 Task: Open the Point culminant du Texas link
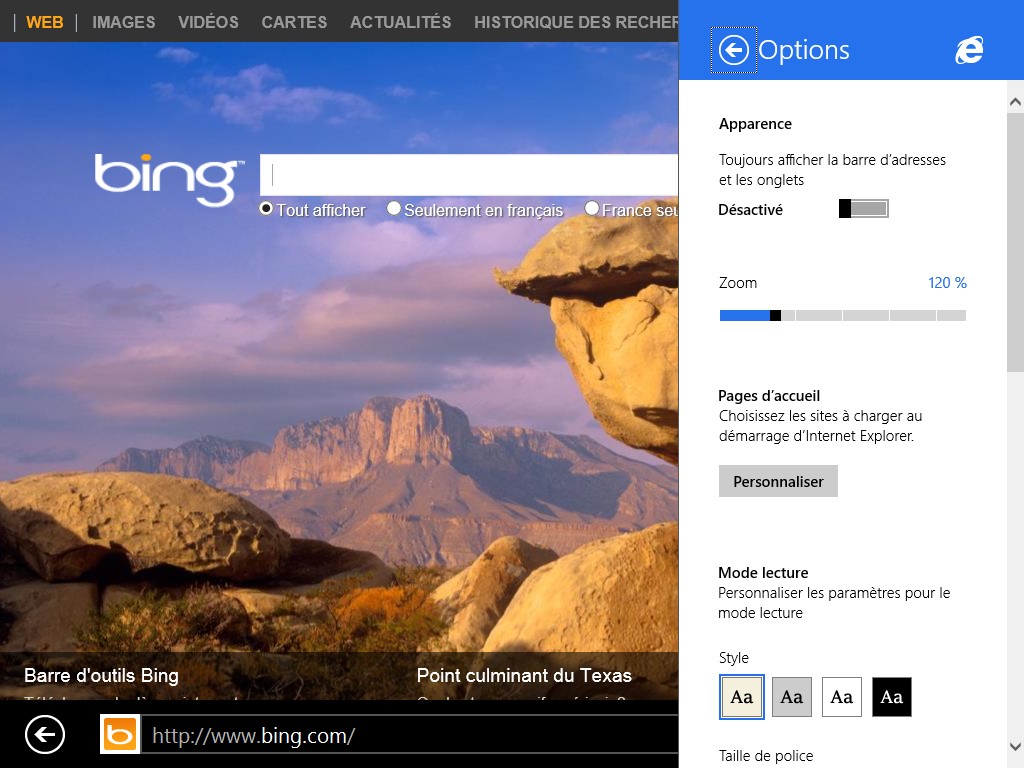(524, 675)
